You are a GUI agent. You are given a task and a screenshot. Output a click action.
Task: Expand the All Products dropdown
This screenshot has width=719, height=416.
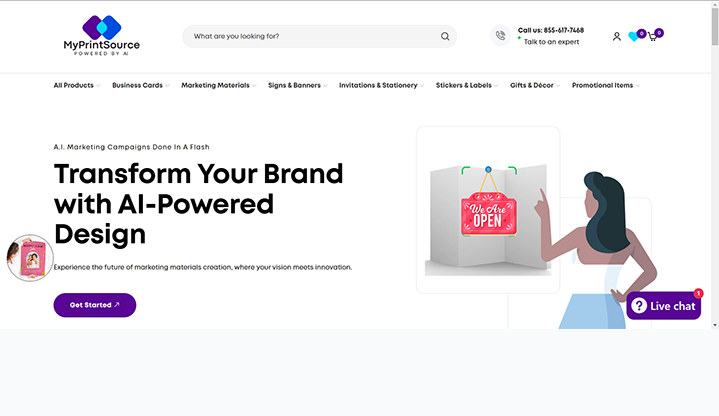pyautogui.click(x=77, y=85)
